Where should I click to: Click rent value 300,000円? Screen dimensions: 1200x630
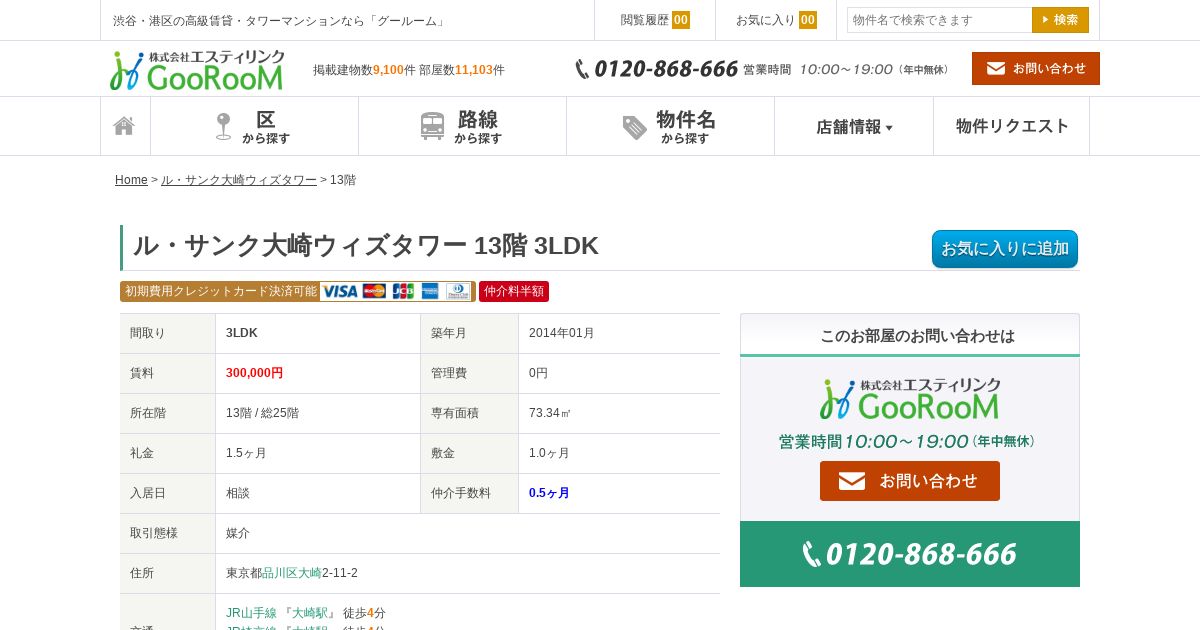254,373
